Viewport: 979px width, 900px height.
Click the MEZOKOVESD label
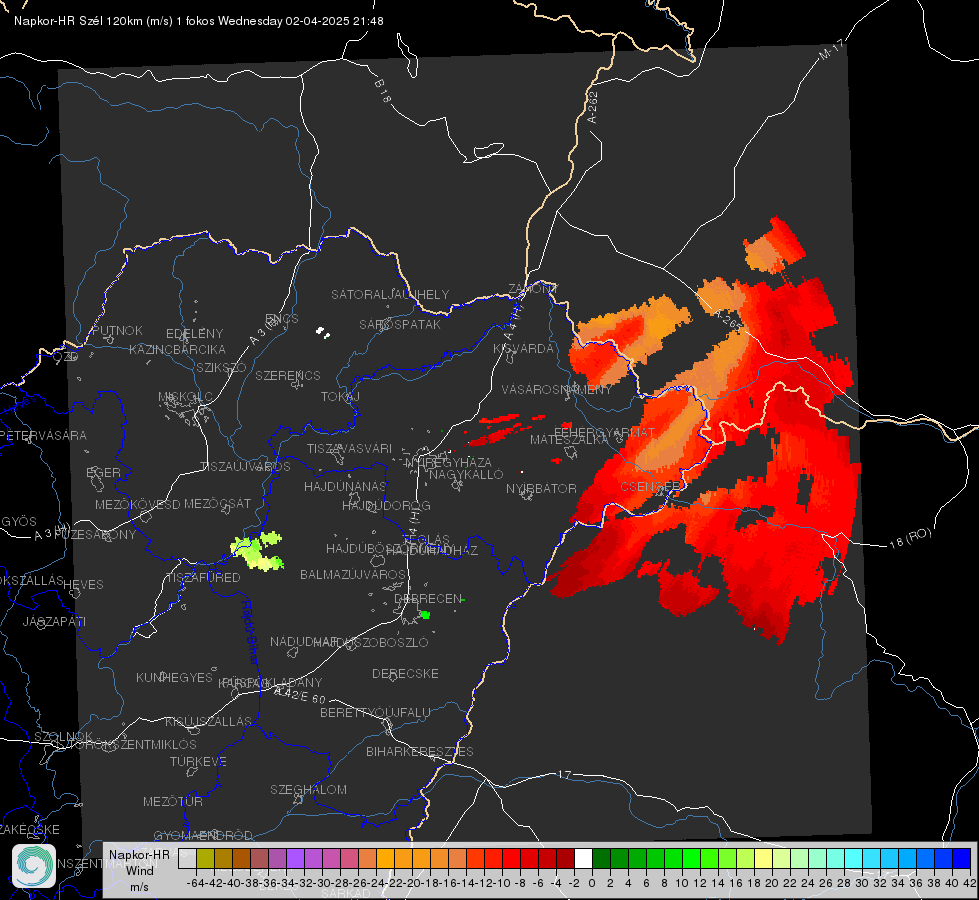[138, 504]
